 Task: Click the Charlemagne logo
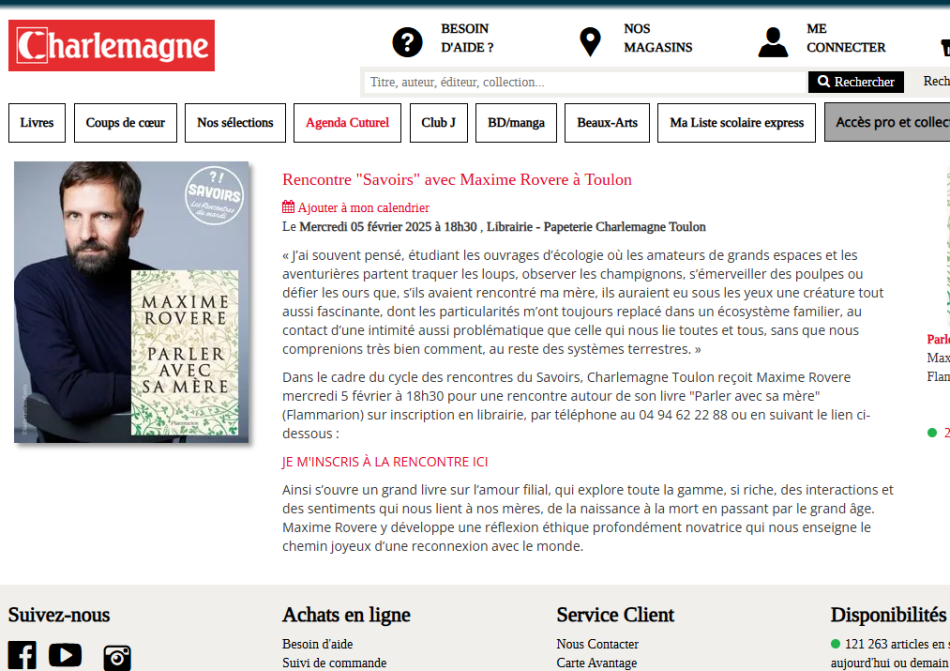(x=111, y=46)
